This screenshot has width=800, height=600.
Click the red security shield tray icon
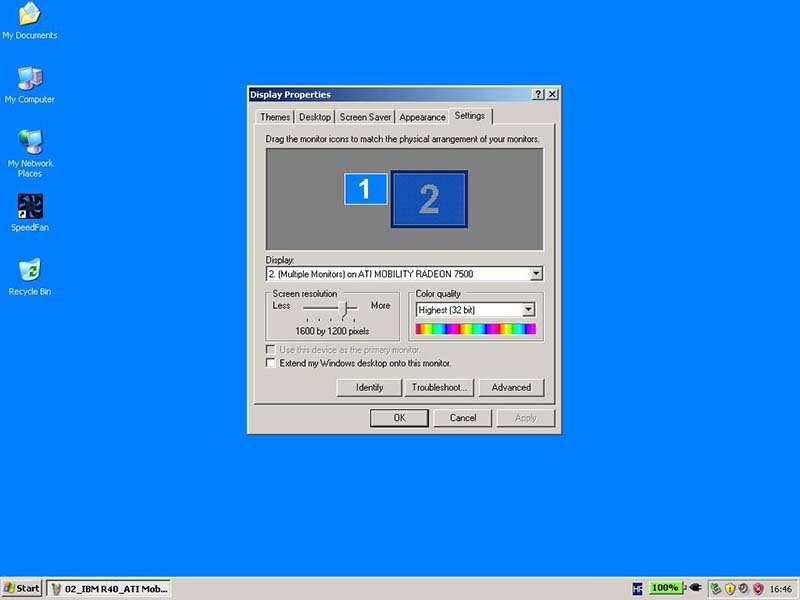757,588
